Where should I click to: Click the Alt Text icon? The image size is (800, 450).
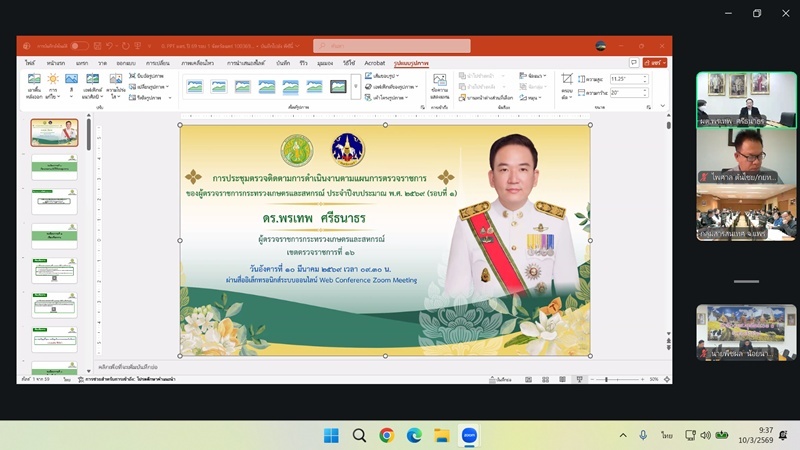pyautogui.click(x=439, y=85)
